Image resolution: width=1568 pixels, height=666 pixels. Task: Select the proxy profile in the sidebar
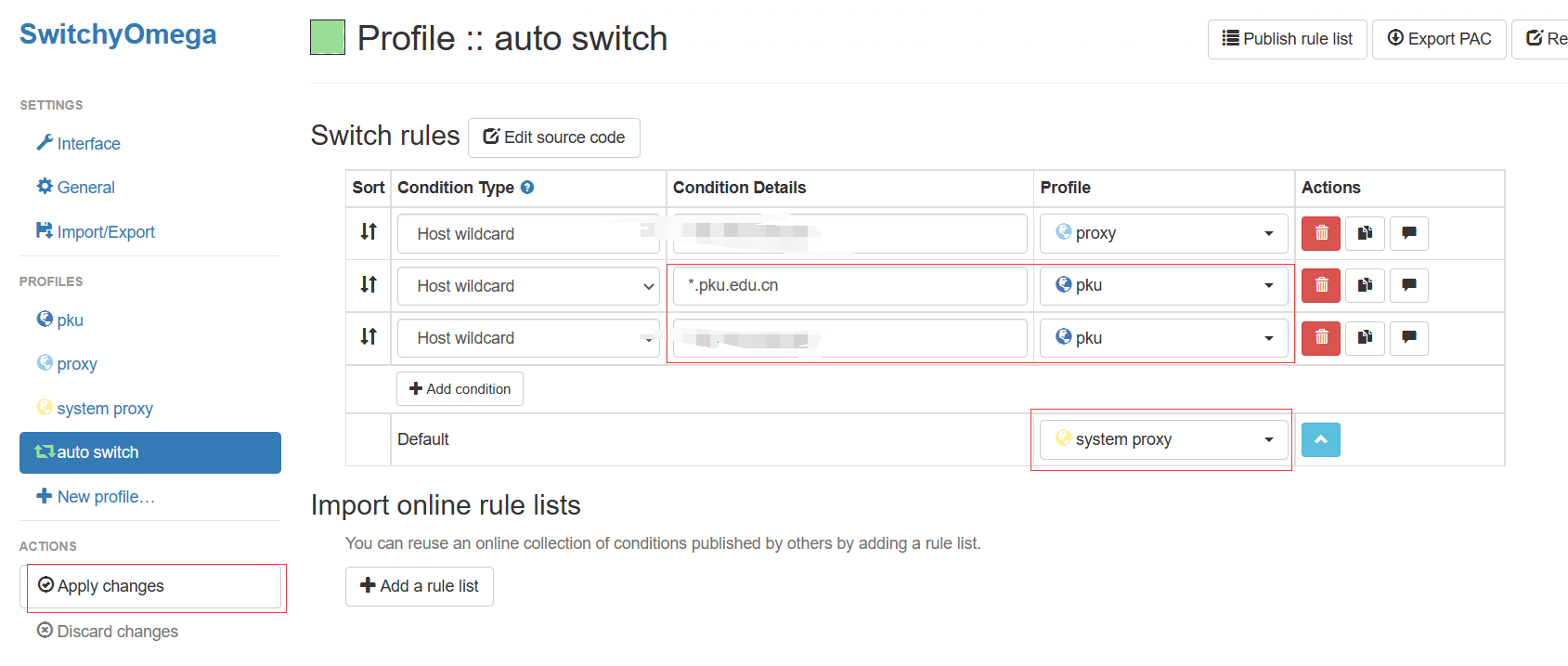[67, 363]
